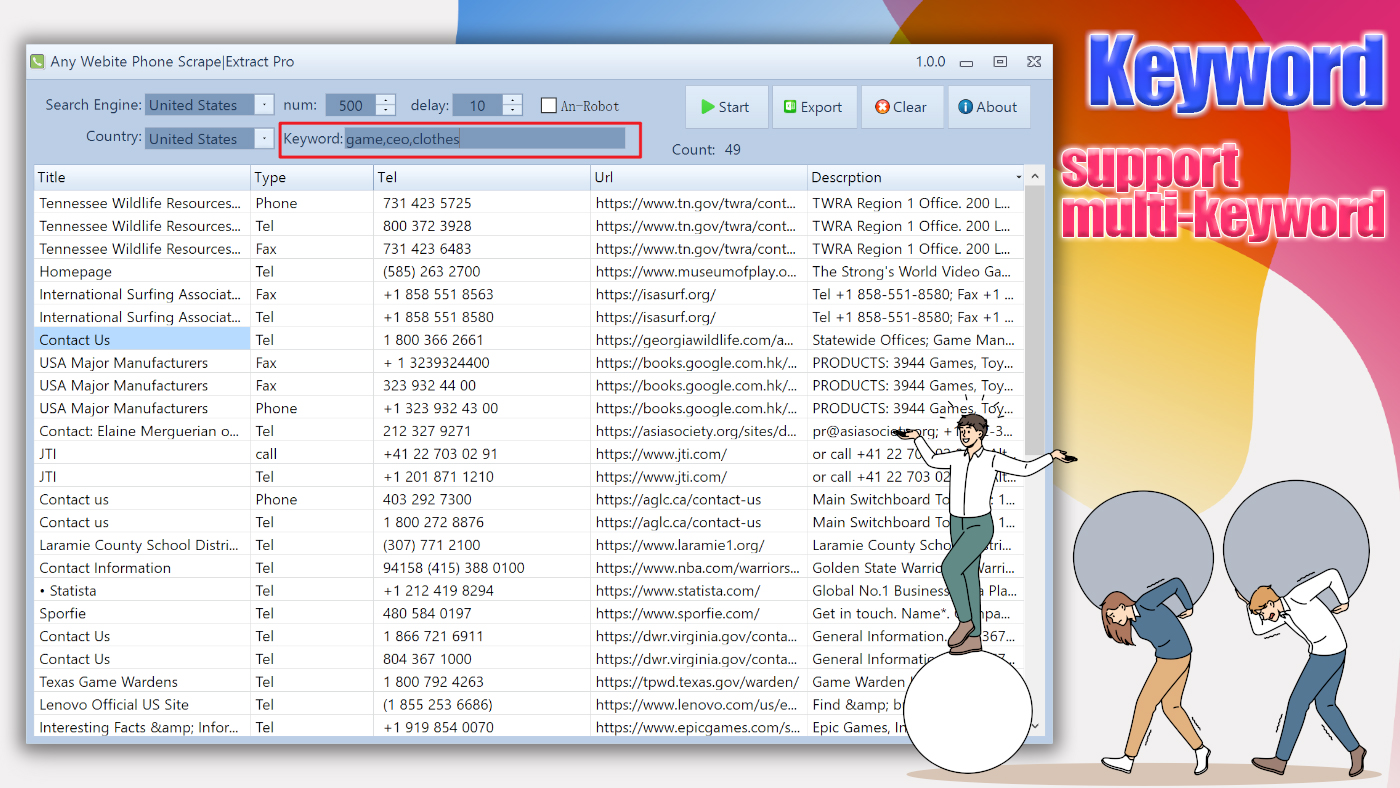Click tel number 212 327 9271
This screenshot has width=1400, height=788.
point(427,431)
